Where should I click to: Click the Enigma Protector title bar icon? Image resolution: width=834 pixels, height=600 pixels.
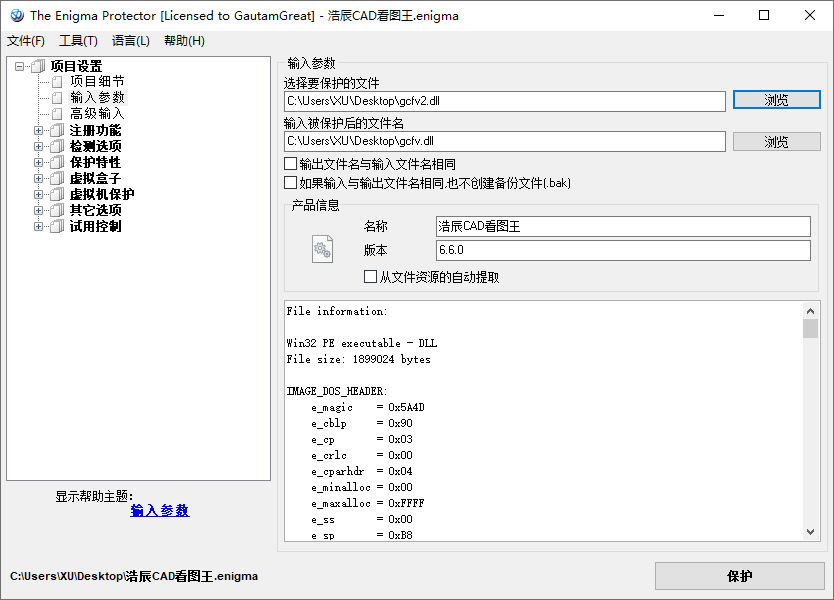(16, 15)
